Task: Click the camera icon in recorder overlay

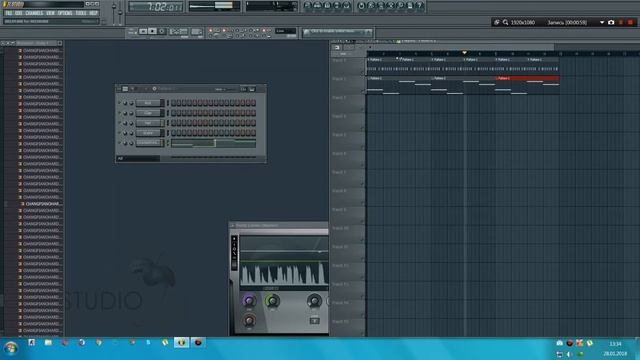Action: pyautogui.click(x=611, y=22)
